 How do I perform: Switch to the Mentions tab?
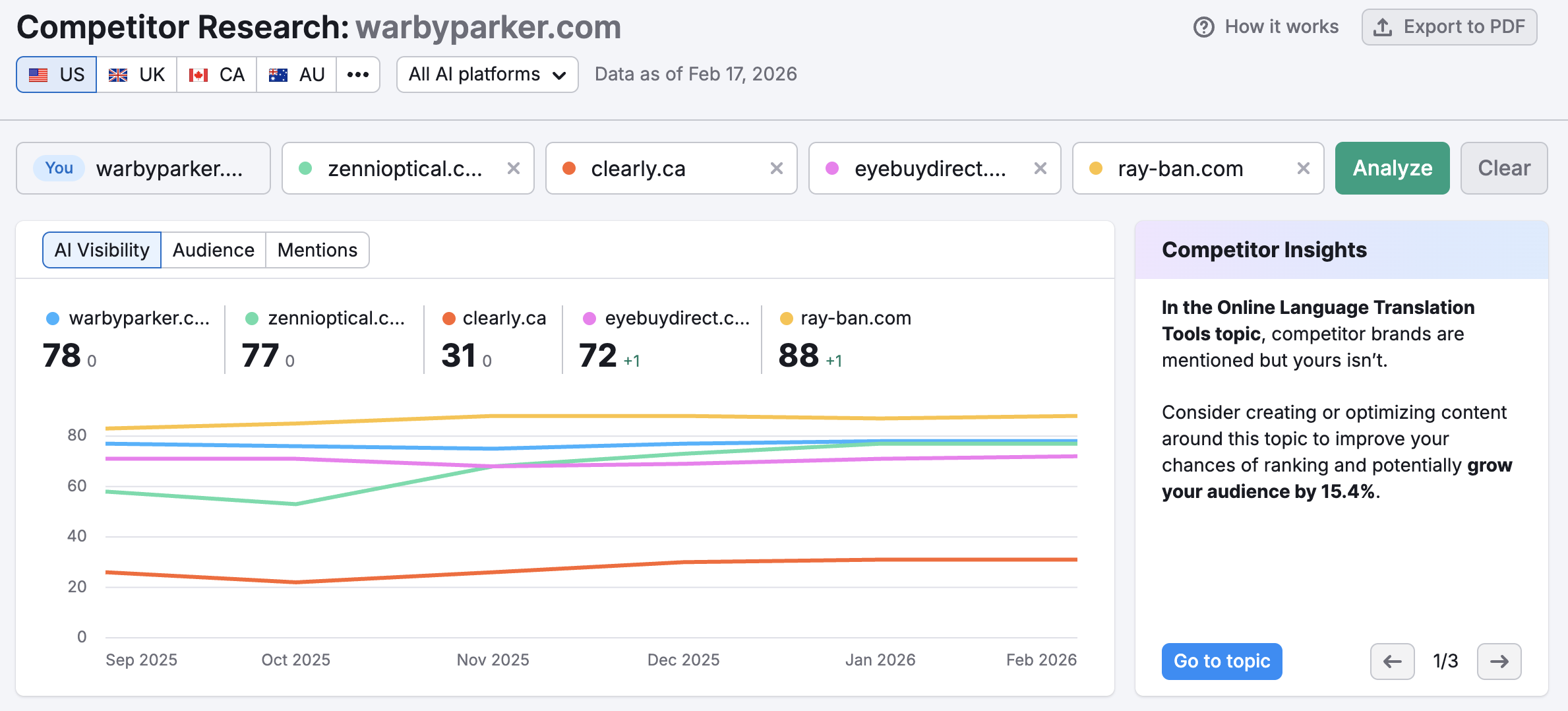[317, 250]
